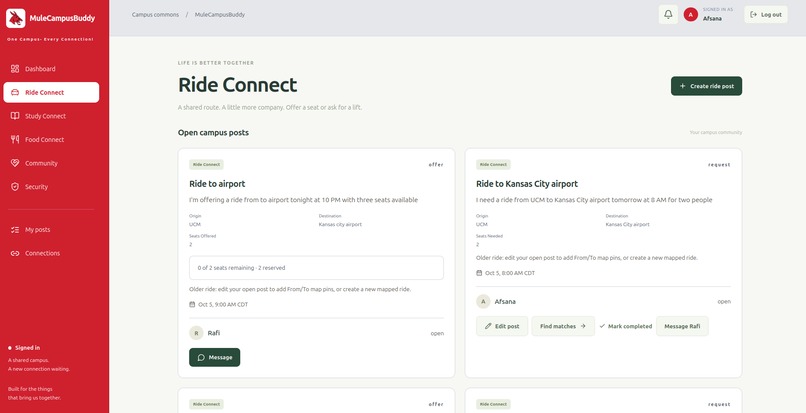Log out using the Log out button
This screenshot has width=806, height=413.
(766, 14)
